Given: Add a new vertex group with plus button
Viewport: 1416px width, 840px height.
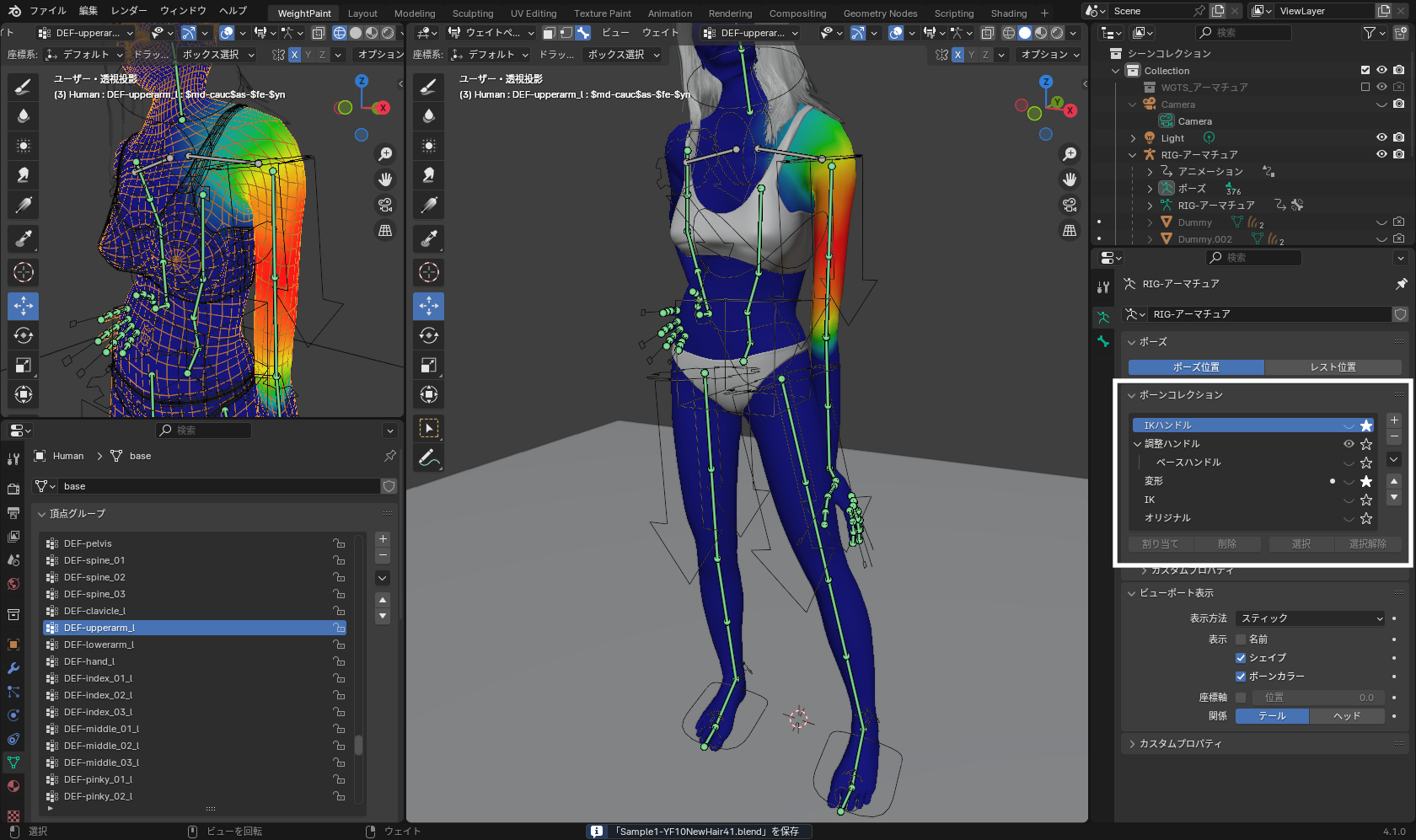Looking at the screenshot, I should tap(383, 539).
